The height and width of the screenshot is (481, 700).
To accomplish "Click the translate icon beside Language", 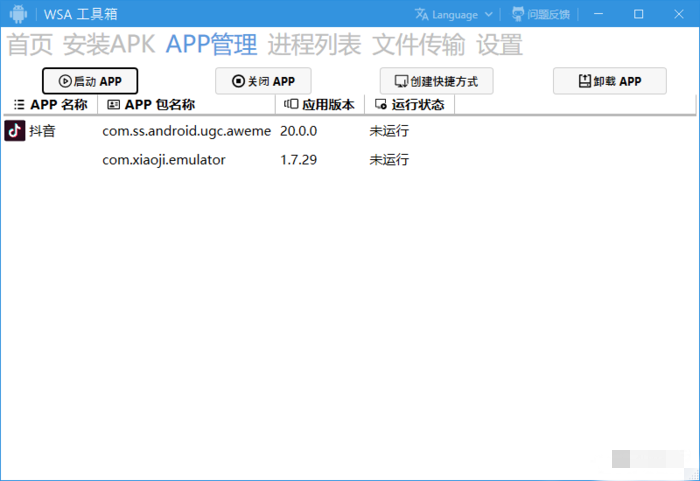I will tap(422, 14).
